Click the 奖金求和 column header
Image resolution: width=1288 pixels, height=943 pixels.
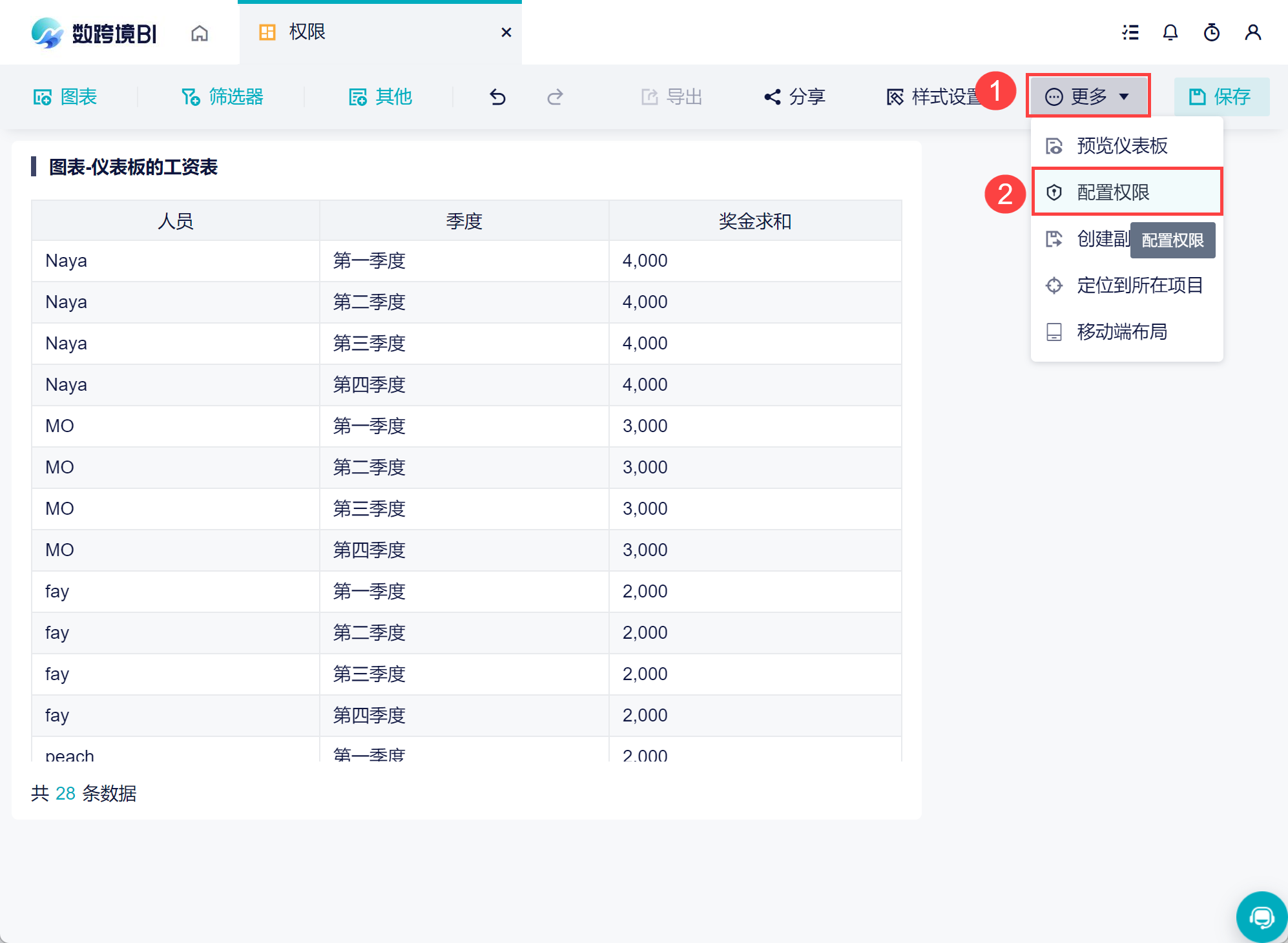[x=754, y=221]
